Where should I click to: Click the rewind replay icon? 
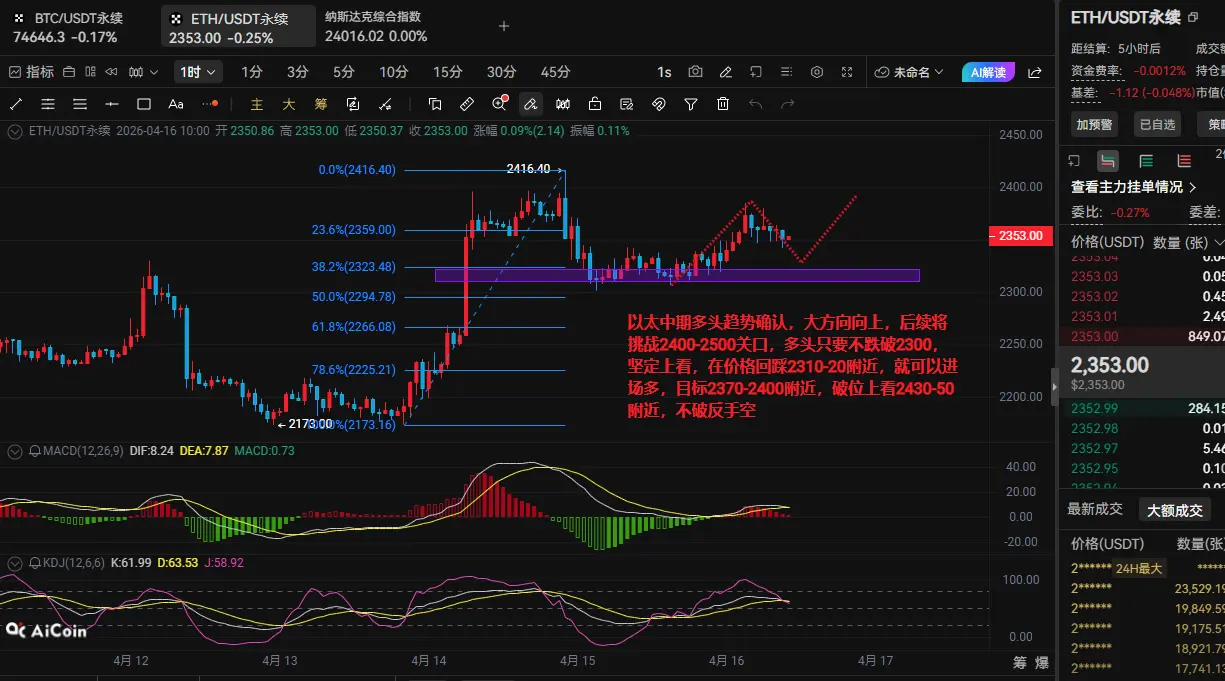pos(111,72)
